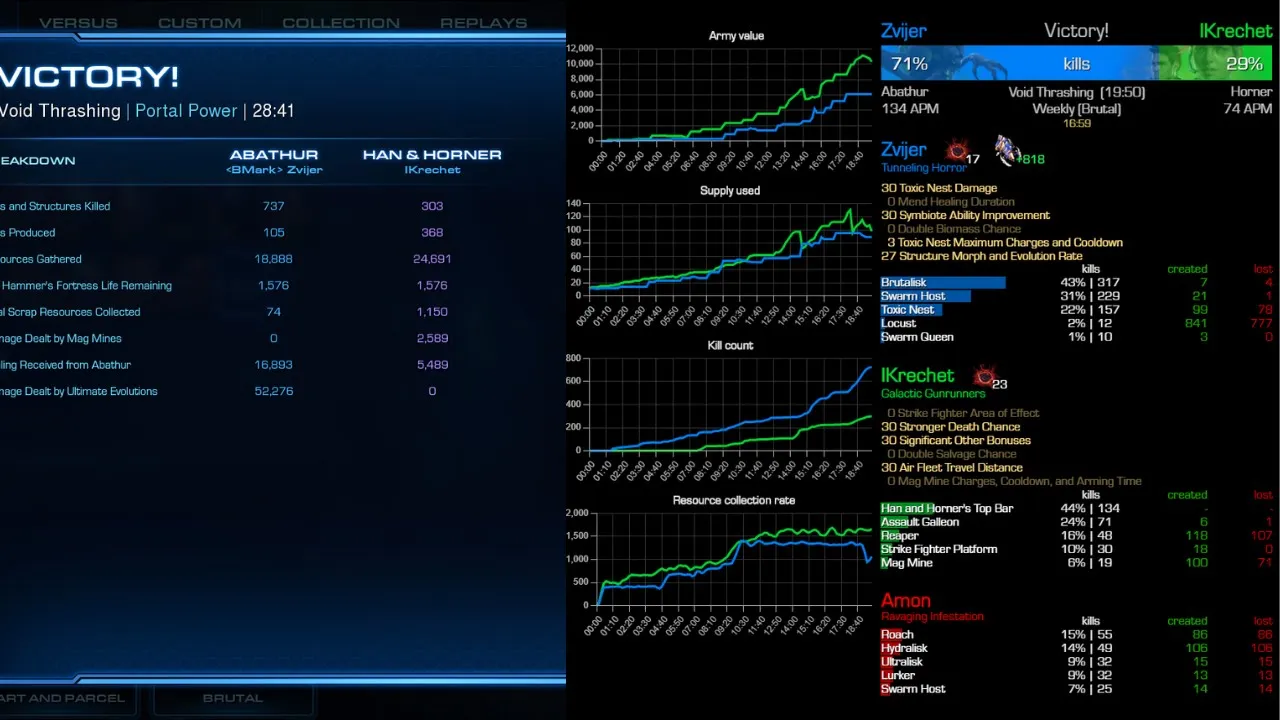Click the Reaper unit row
The image size is (1280, 720).
click(1076, 536)
